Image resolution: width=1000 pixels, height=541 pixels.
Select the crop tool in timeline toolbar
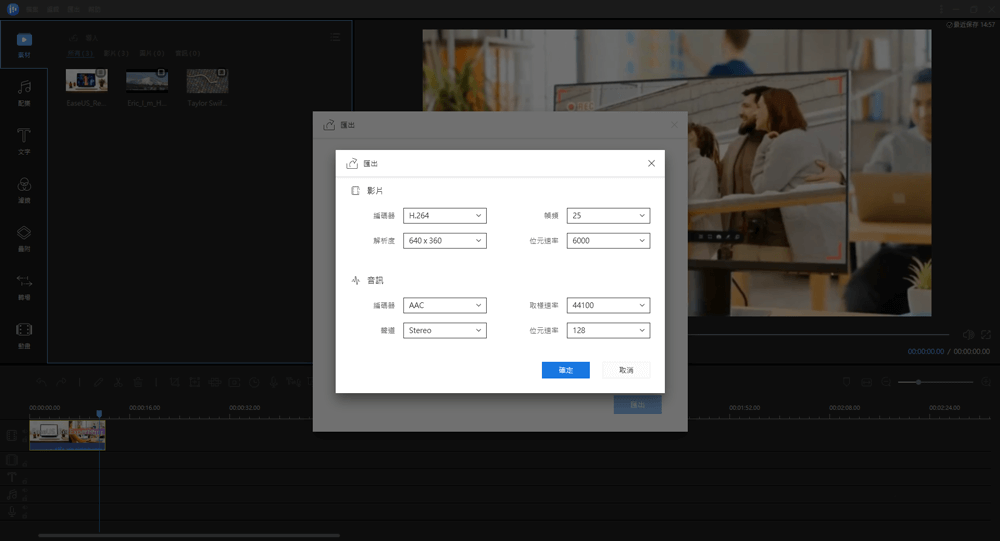(x=175, y=382)
